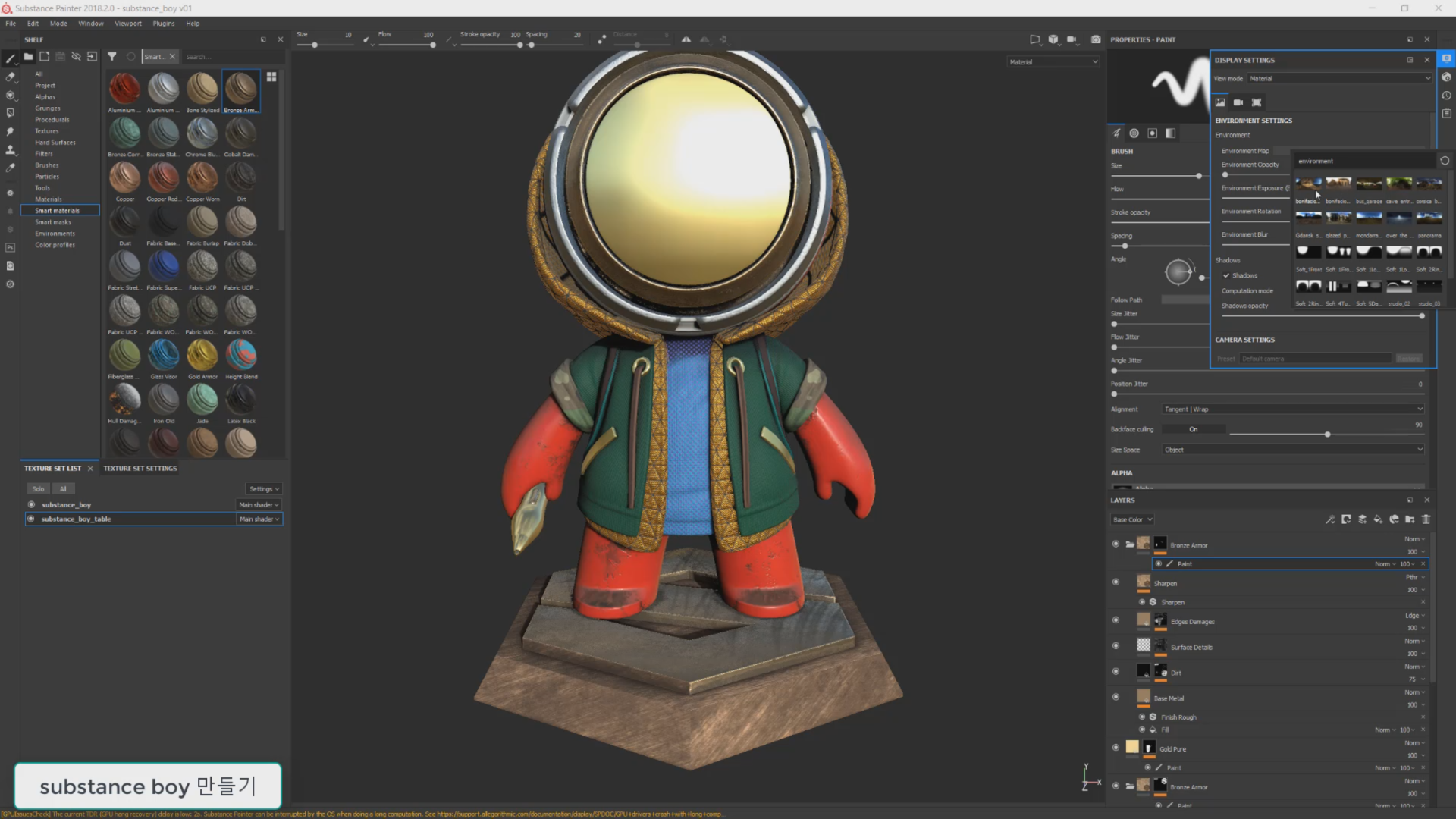Viewport: 1456px width, 819px height.
Task: Toggle visibility of the Dirt layer
Action: click(x=1116, y=672)
